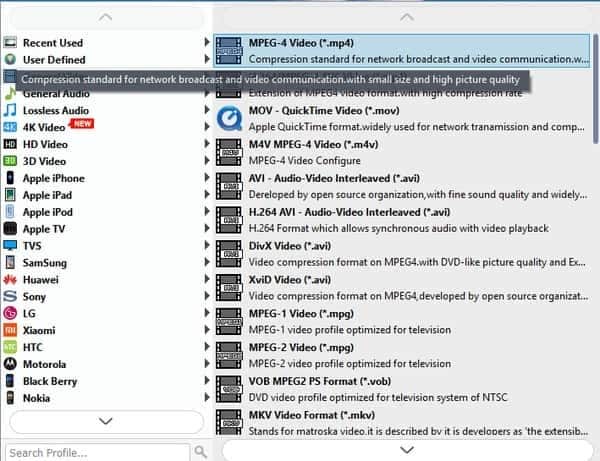Click the search magnifier icon
Image resolution: width=600 pixels, height=461 pixels.
pos(200,452)
